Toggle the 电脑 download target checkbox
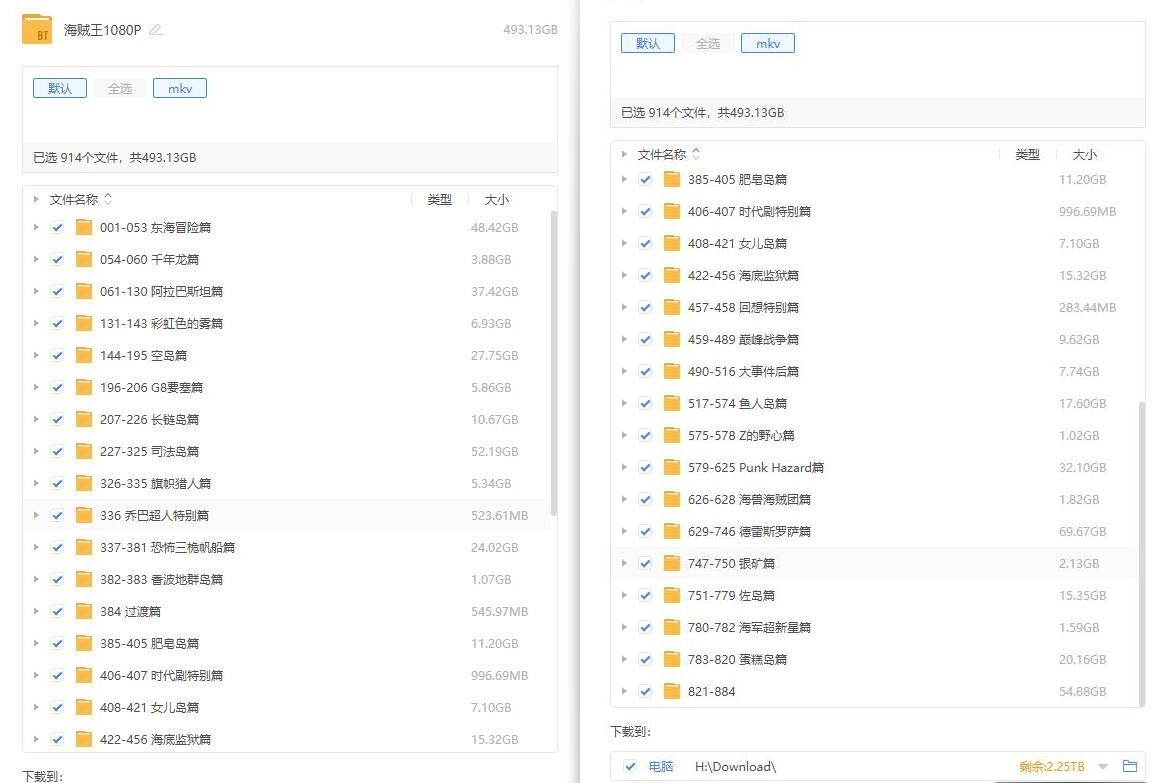1161x783 pixels. point(629,766)
